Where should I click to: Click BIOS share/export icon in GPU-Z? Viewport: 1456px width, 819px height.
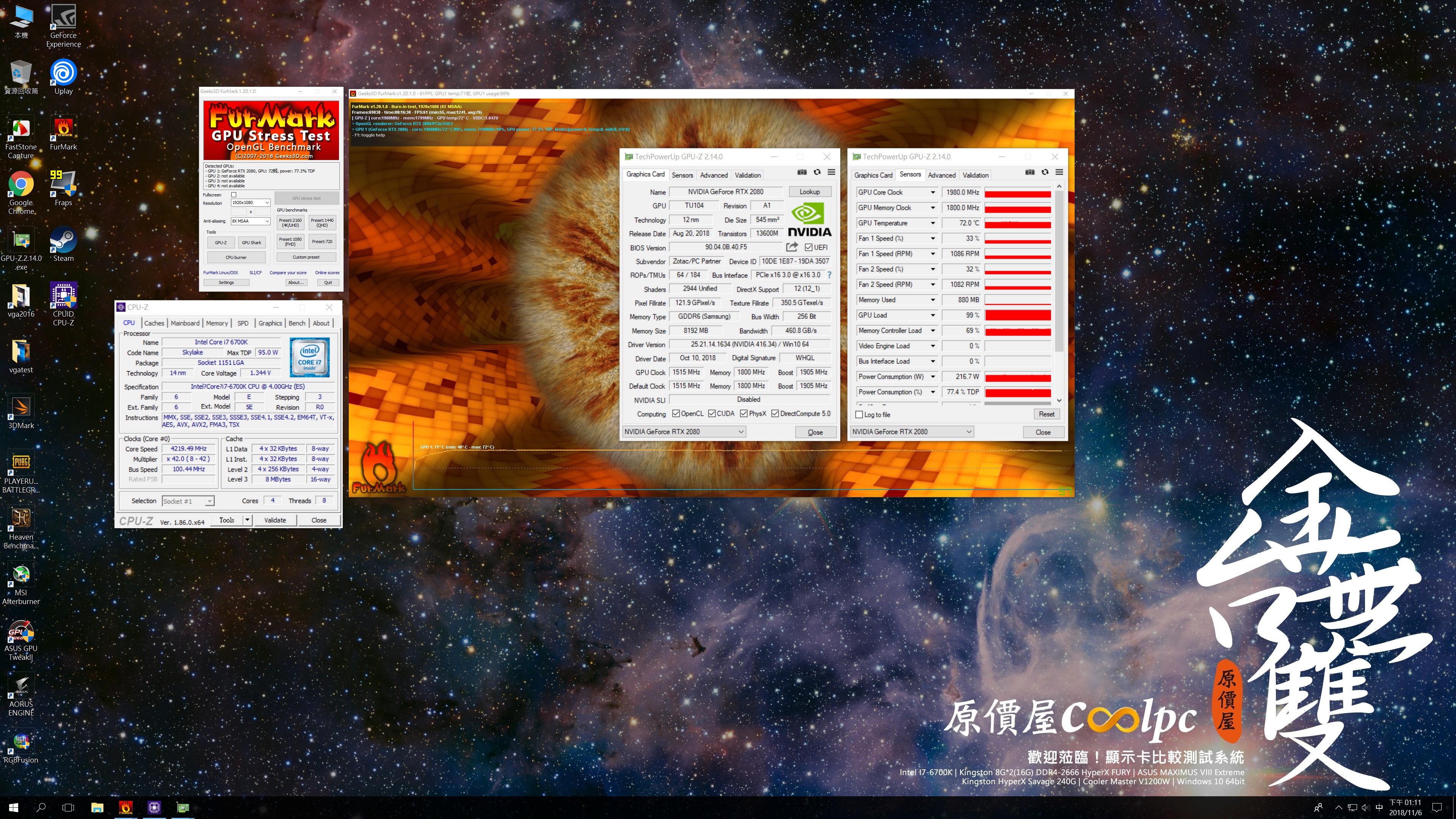click(x=792, y=247)
